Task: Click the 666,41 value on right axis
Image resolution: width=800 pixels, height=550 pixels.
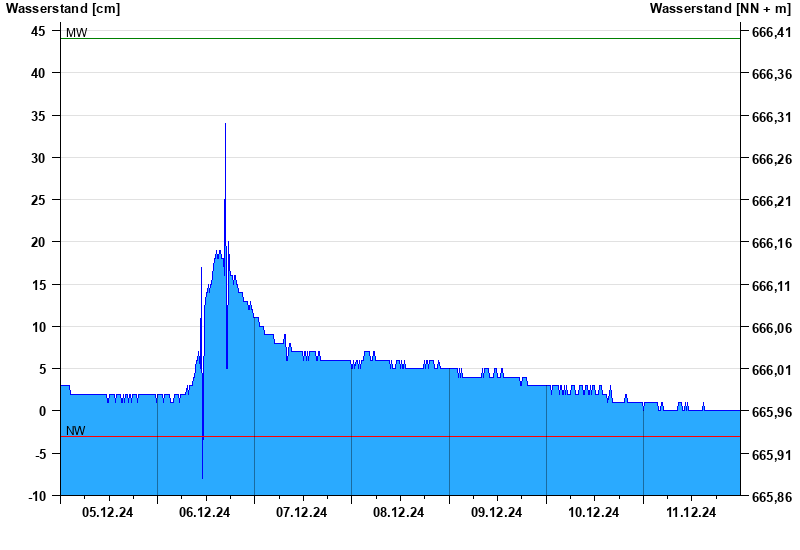Action: click(771, 32)
